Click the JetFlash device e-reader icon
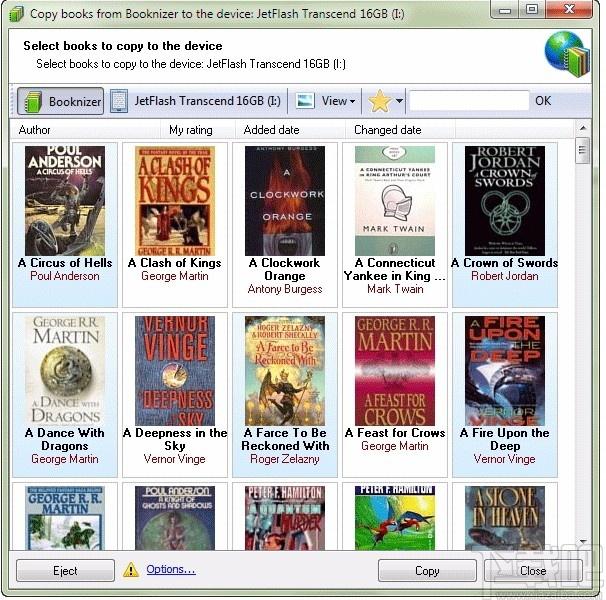This screenshot has width=606, height=600. click(x=119, y=101)
